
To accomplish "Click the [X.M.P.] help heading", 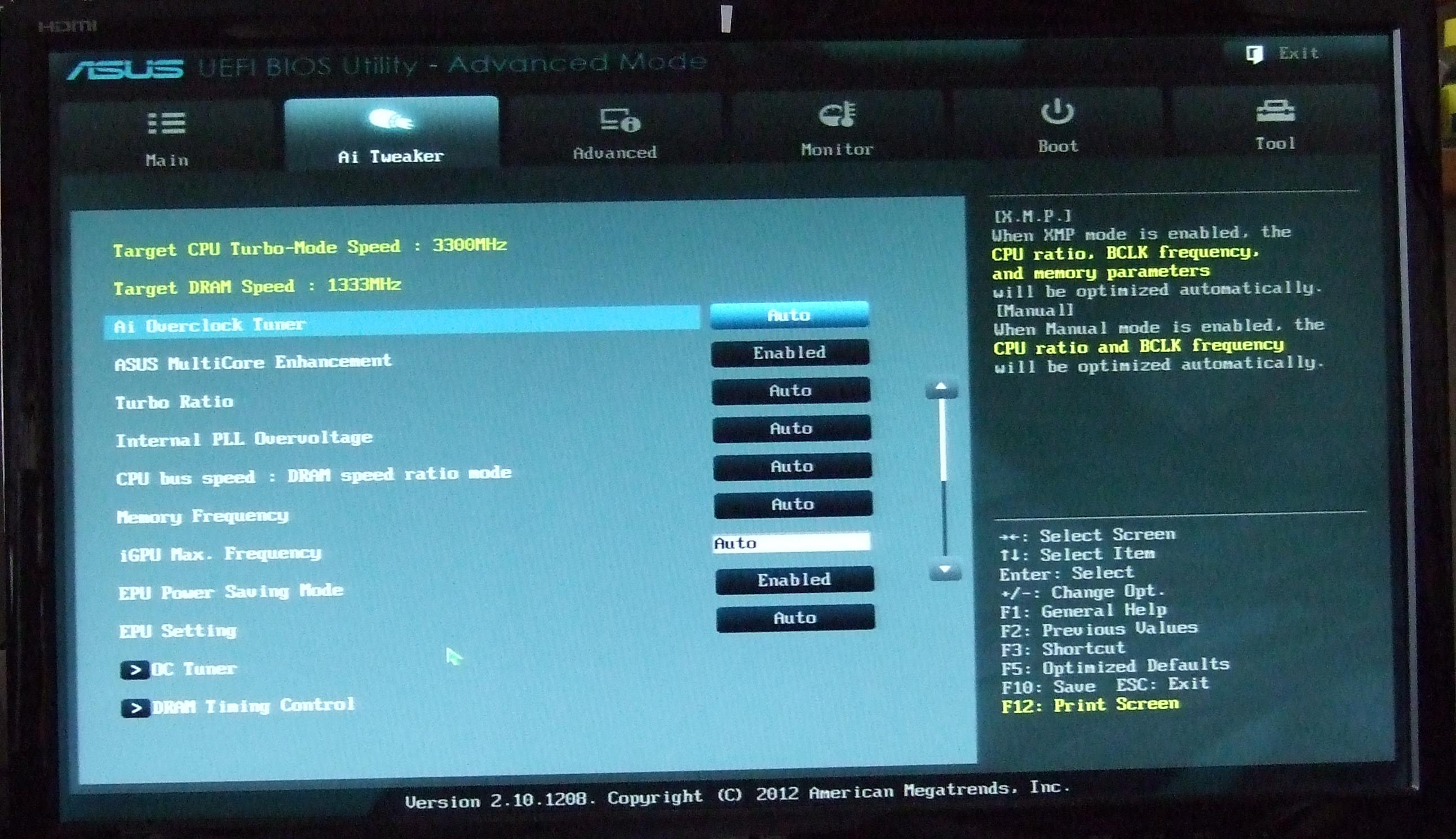I will click(1032, 216).
